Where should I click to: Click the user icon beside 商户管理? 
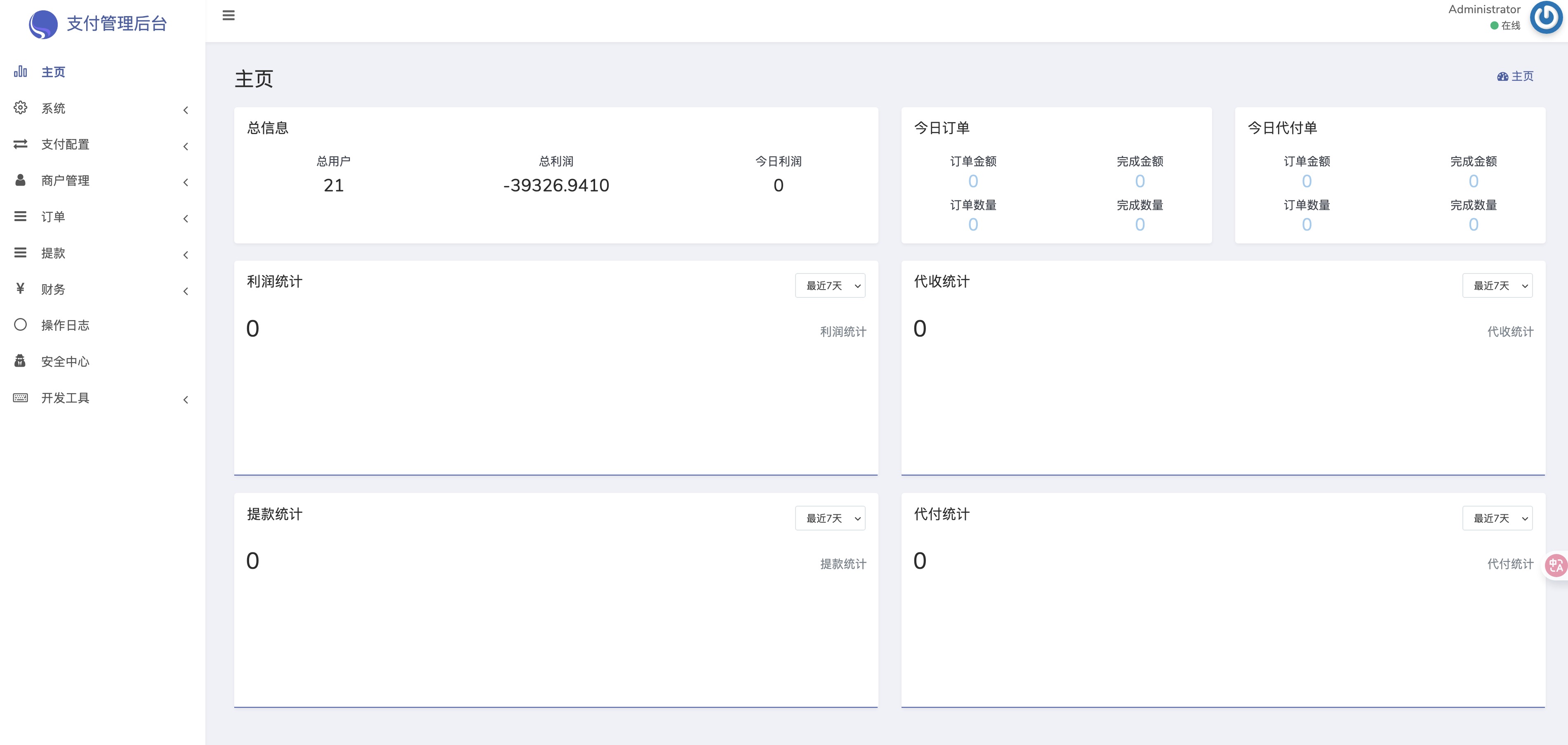coord(21,180)
